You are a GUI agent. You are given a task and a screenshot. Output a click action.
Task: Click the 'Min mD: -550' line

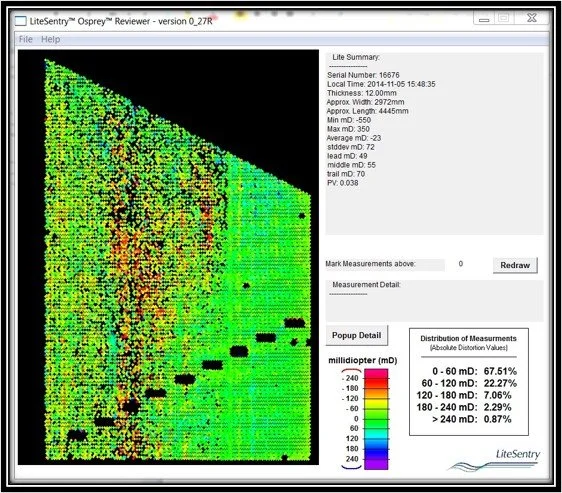click(349, 120)
